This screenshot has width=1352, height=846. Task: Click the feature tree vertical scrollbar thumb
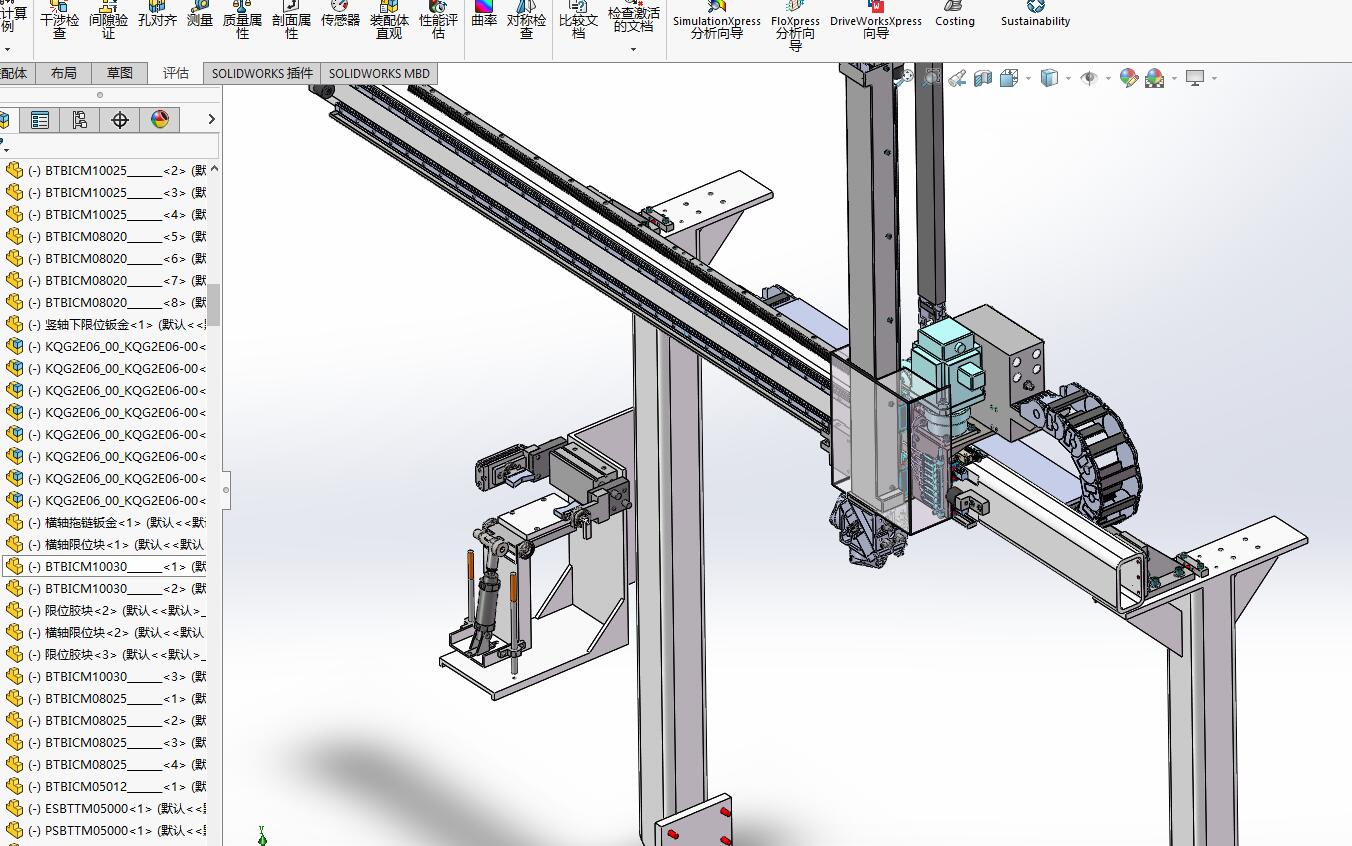pos(214,304)
